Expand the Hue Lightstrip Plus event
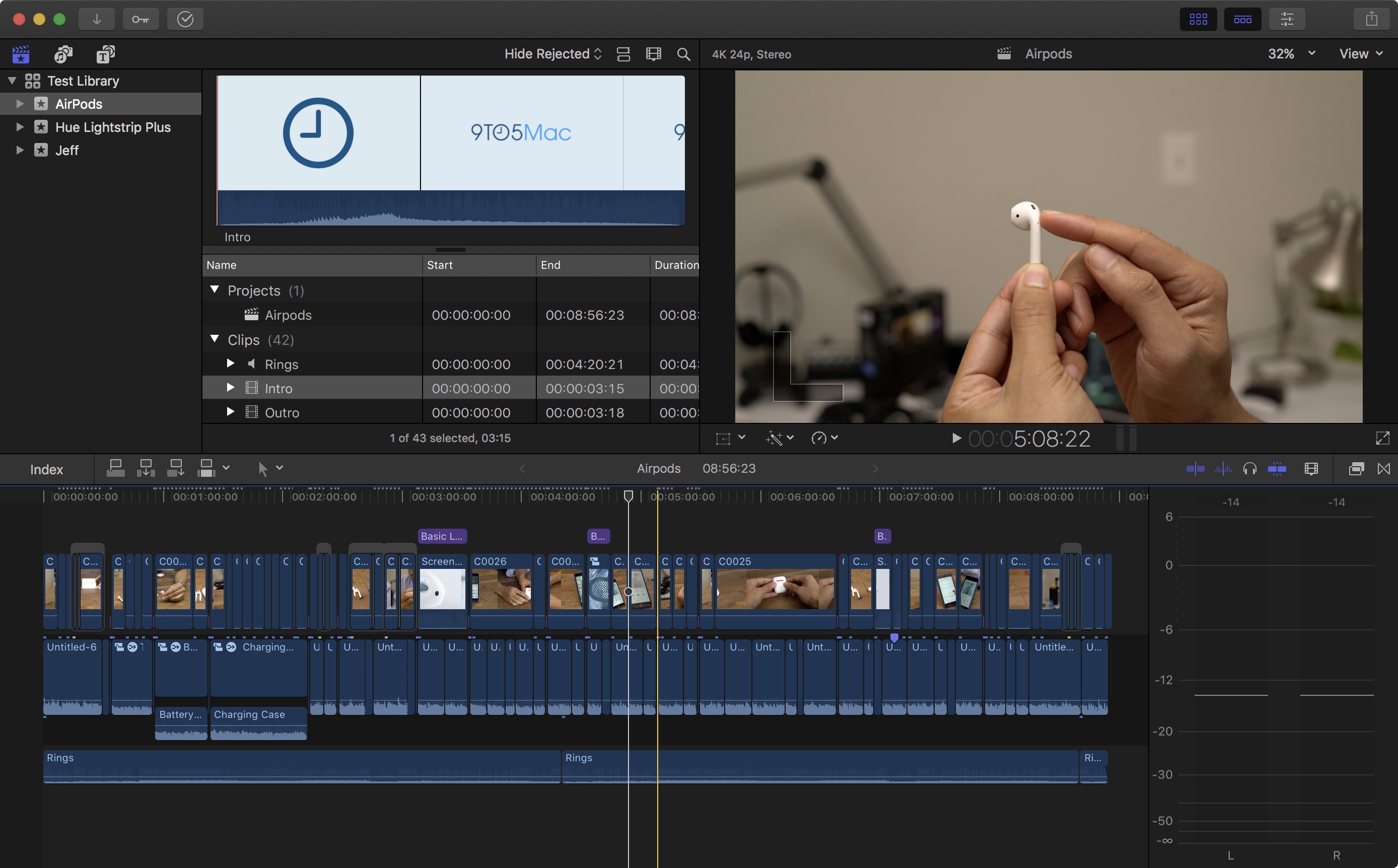 tap(20, 127)
